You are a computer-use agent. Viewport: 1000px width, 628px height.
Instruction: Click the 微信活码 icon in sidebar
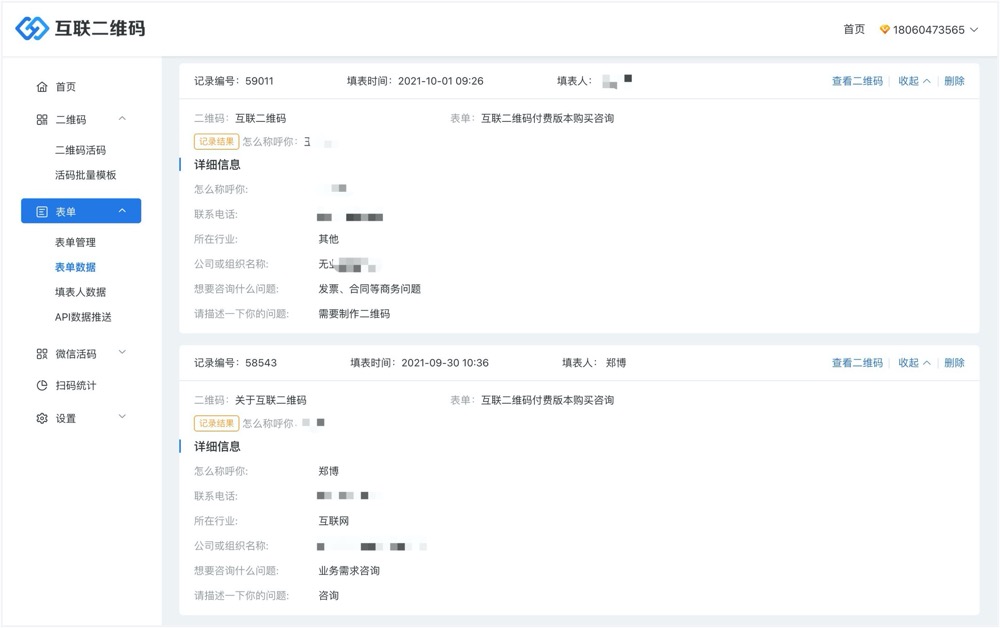coord(42,354)
